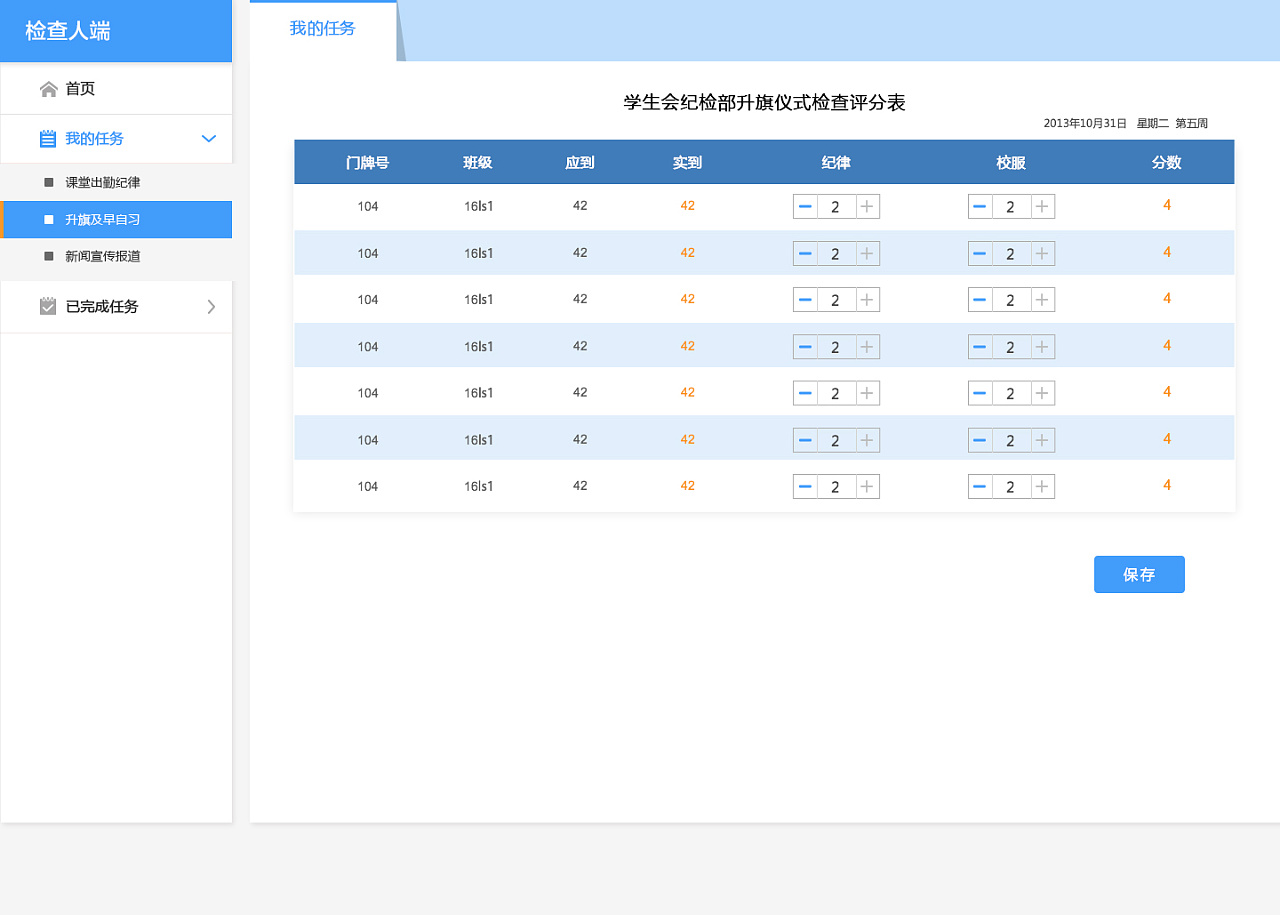Image resolution: width=1280 pixels, height=915 pixels.
Task: Select the 已完成任务 sidebar entry
Action: 100,306
